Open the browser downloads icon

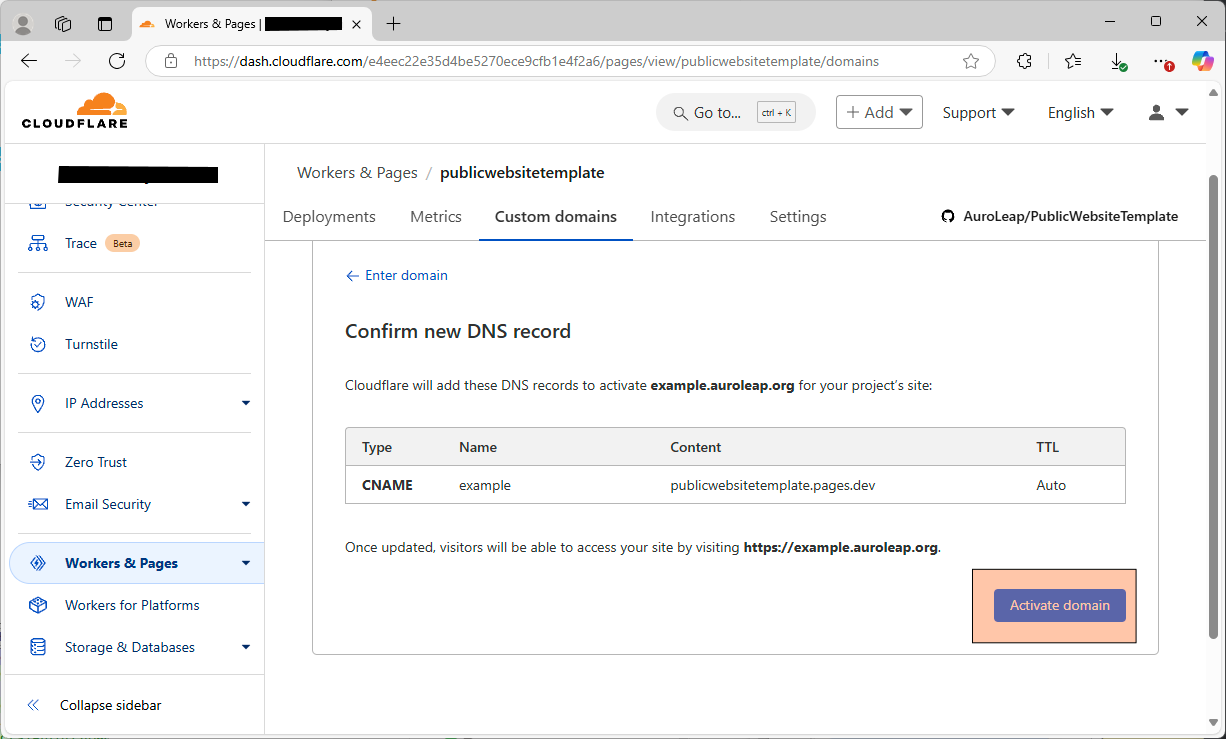click(1119, 62)
